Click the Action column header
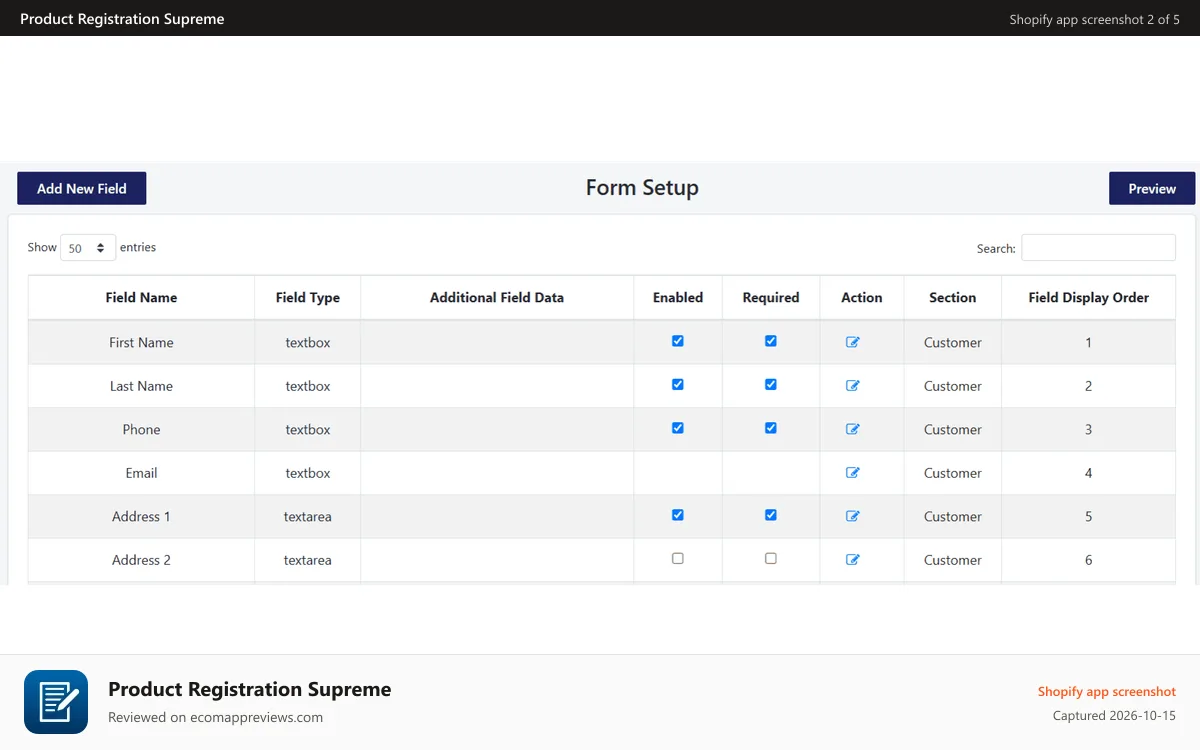The image size is (1200, 750). pos(862,298)
